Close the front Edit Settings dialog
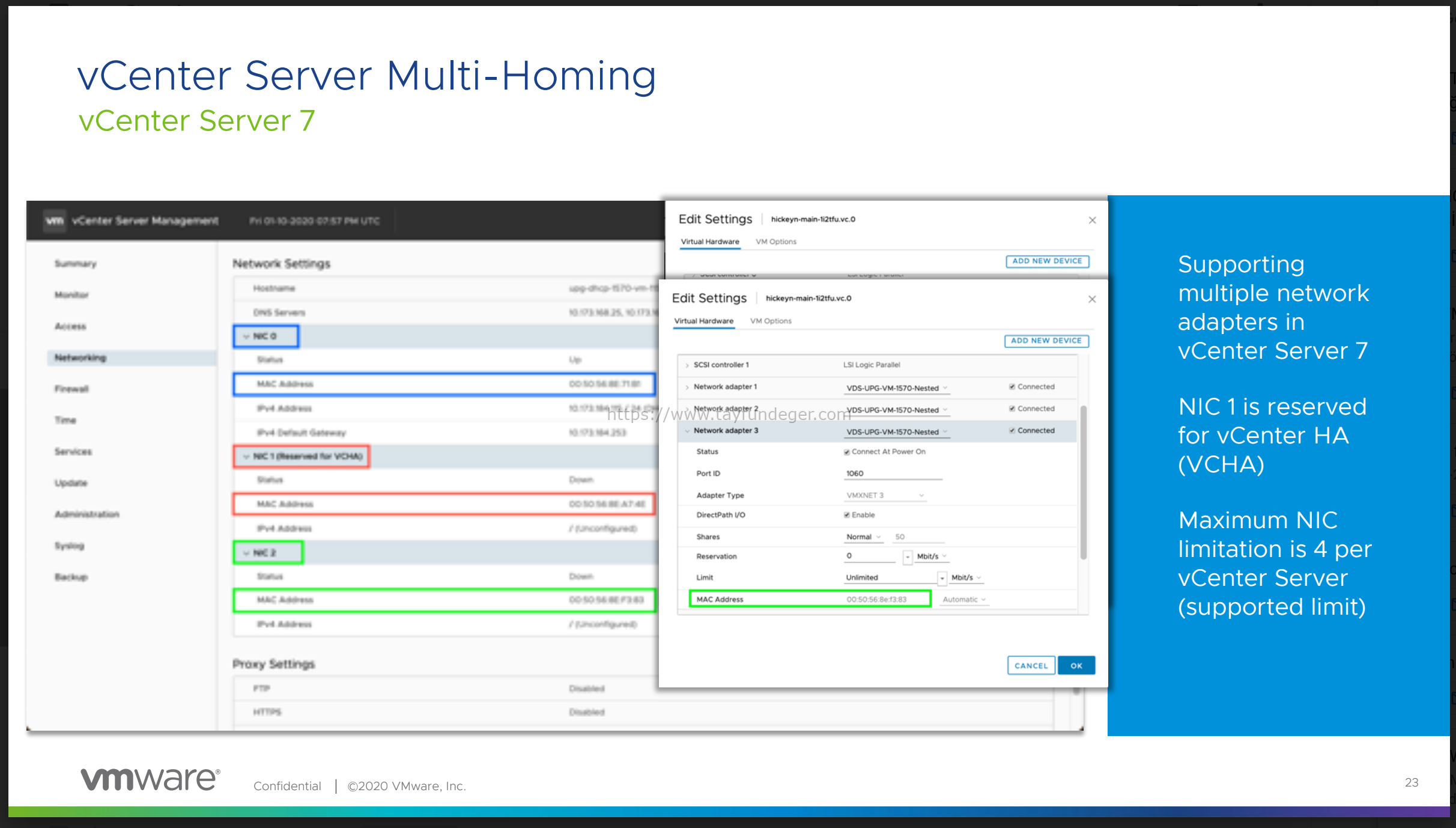Viewport: 1456px width, 828px height. pyautogui.click(x=1092, y=299)
